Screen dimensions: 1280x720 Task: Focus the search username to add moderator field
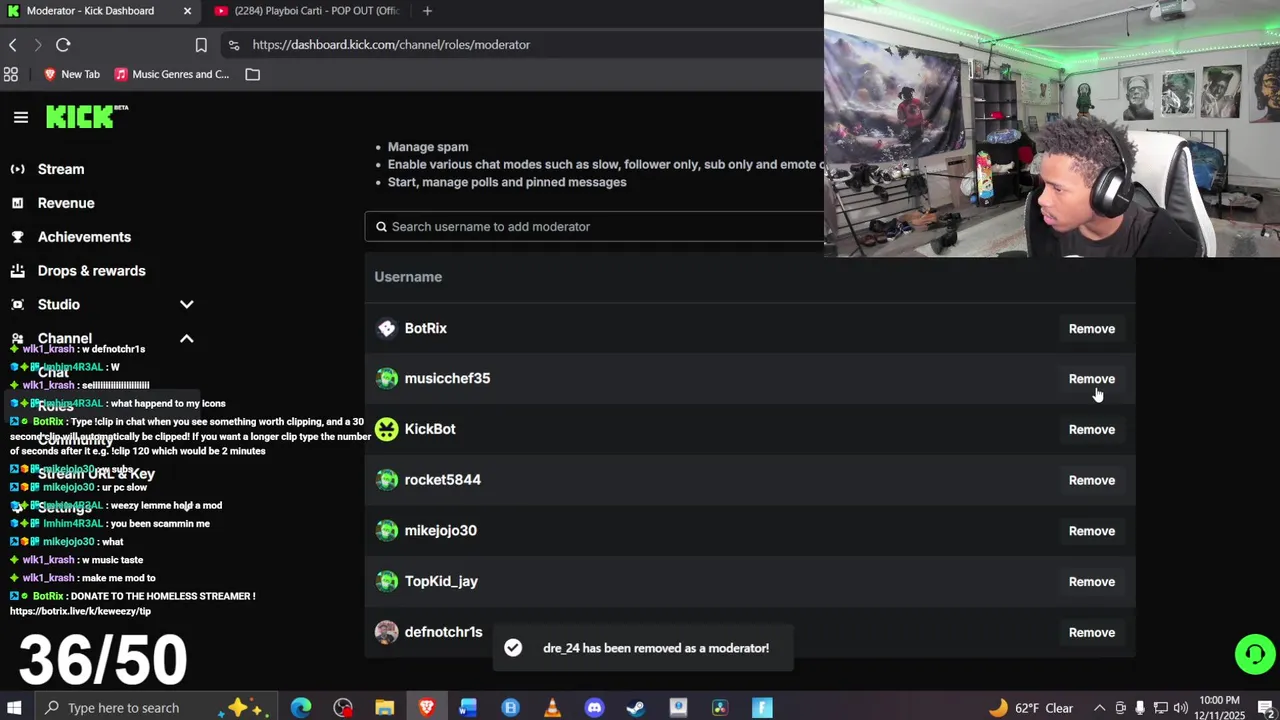point(595,227)
